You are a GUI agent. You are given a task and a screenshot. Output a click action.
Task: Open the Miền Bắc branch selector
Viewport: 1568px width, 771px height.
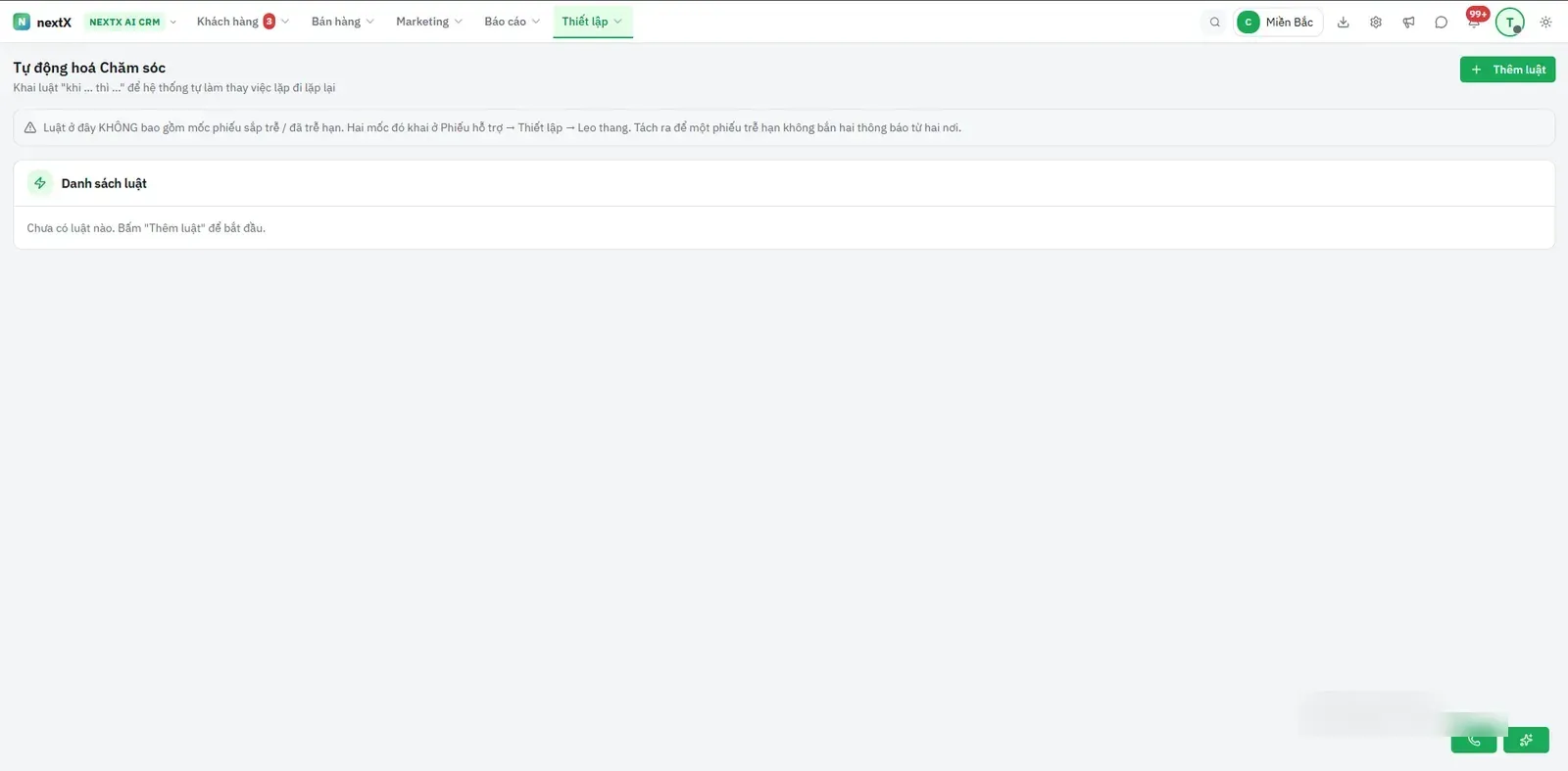click(1278, 22)
